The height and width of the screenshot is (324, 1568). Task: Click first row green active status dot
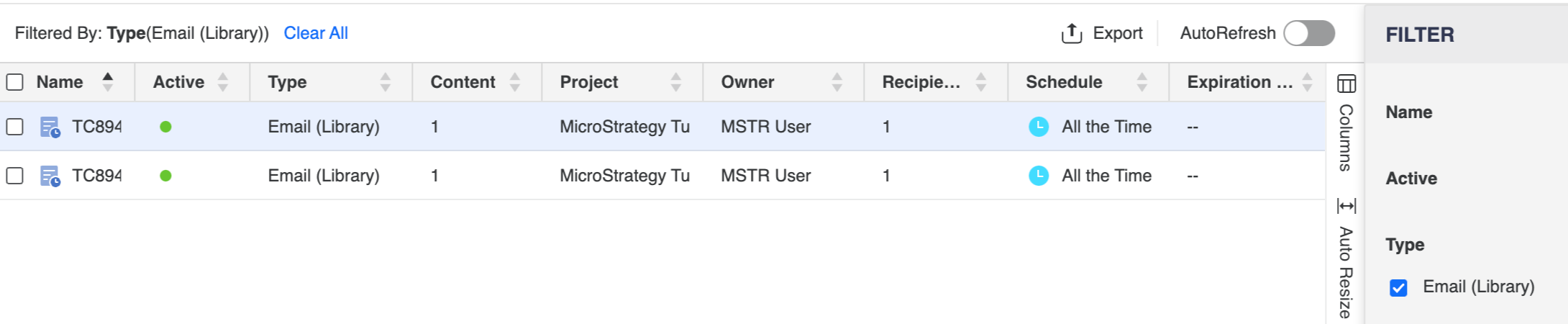(165, 127)
